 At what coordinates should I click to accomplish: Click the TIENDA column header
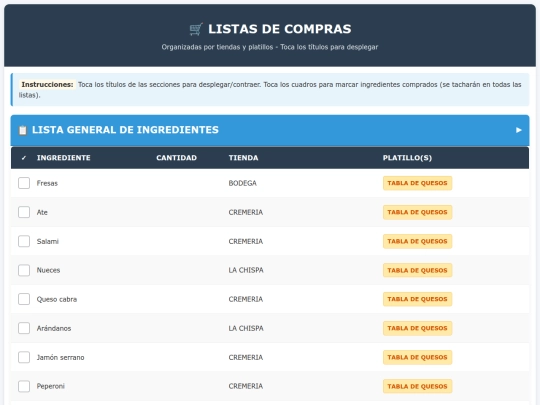pos(243,158)
